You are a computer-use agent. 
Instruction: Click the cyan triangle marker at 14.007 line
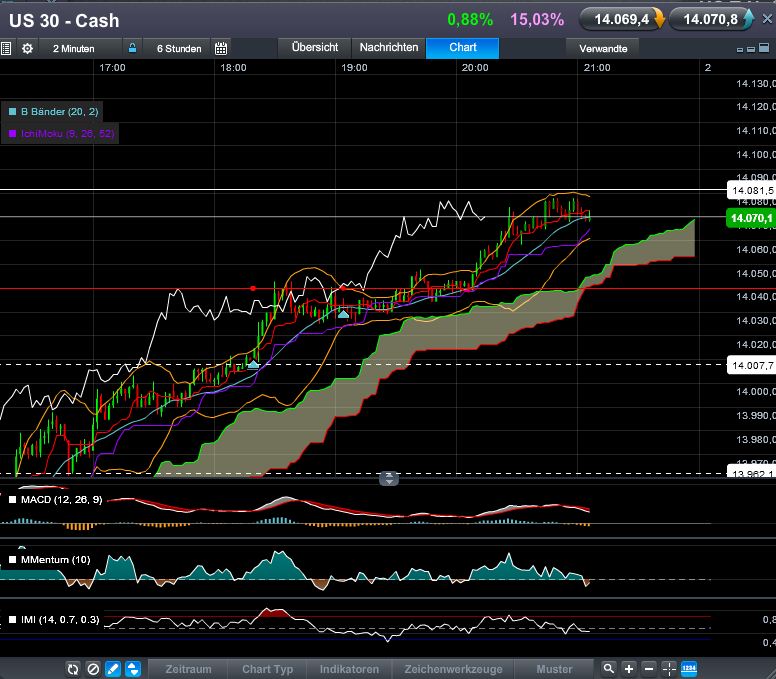pyautogui.click(x=253, y=365)
